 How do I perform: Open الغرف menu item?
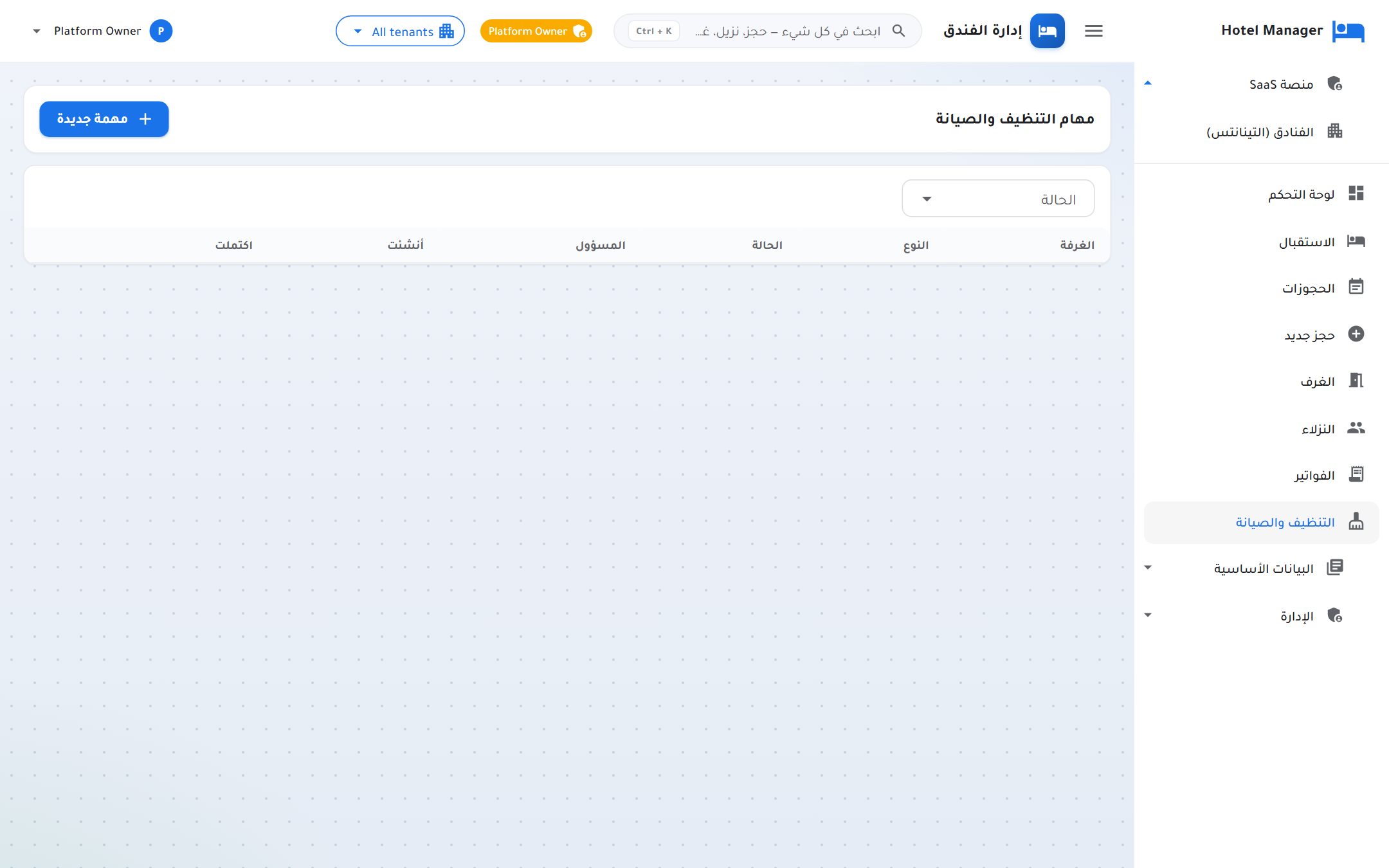(1261, 381)
